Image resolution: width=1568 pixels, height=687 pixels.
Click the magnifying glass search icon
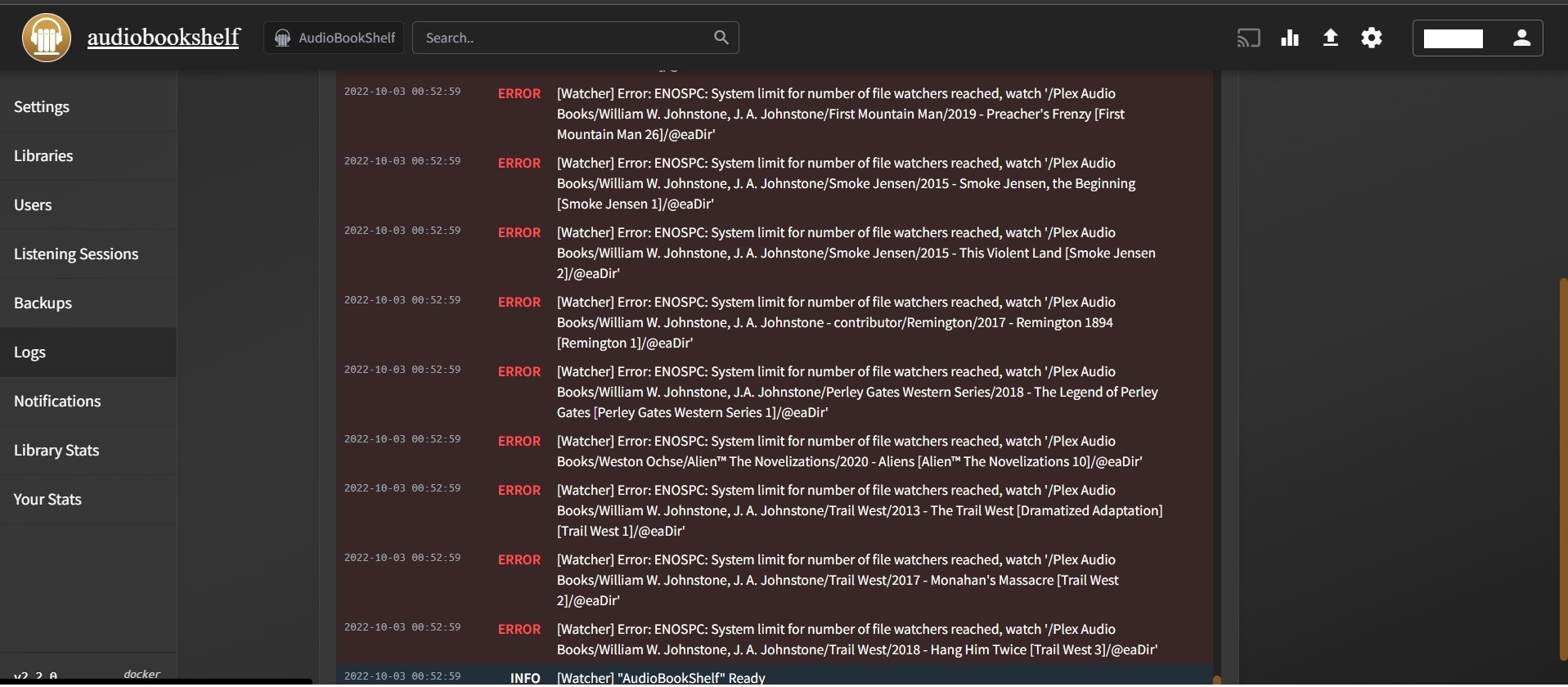[721, 38]
